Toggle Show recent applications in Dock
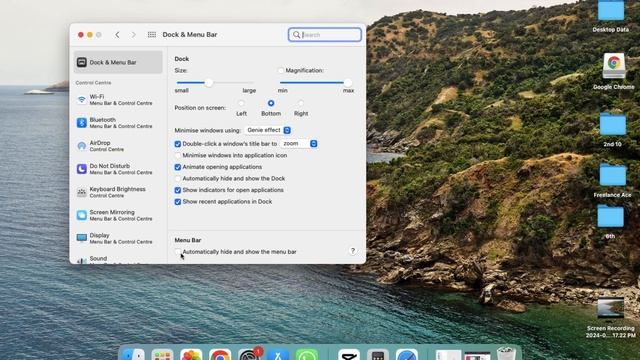640x360 pixels. [178, 202]
